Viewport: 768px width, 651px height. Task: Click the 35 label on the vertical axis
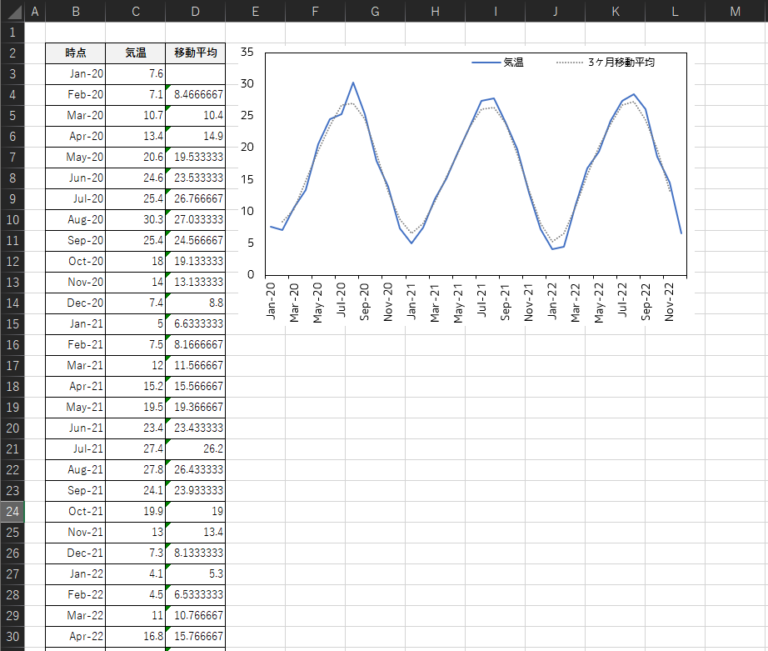(247, 52)
